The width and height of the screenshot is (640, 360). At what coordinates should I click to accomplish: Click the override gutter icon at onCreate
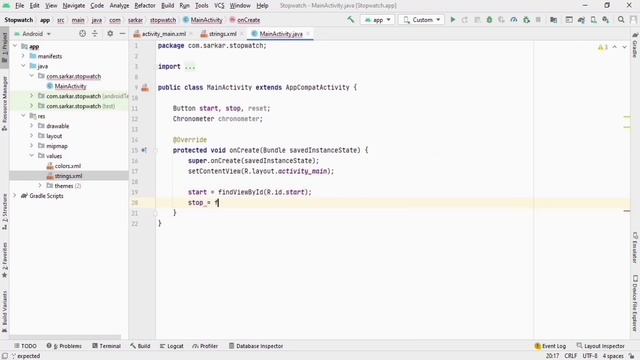pos(144,150)
